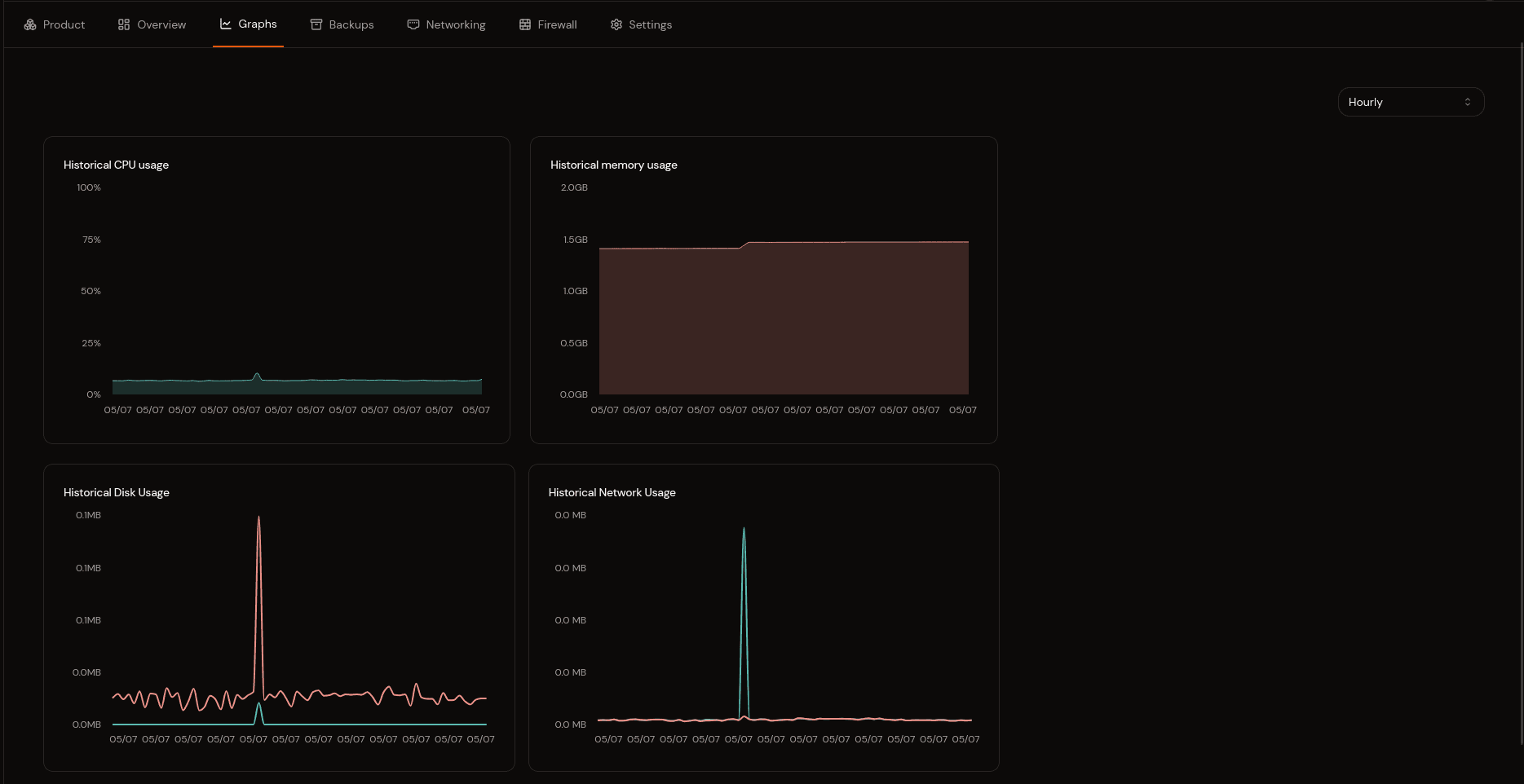Click the teal network usage spike peak
The image size is (1524, 784).
[x=744, y=530]
